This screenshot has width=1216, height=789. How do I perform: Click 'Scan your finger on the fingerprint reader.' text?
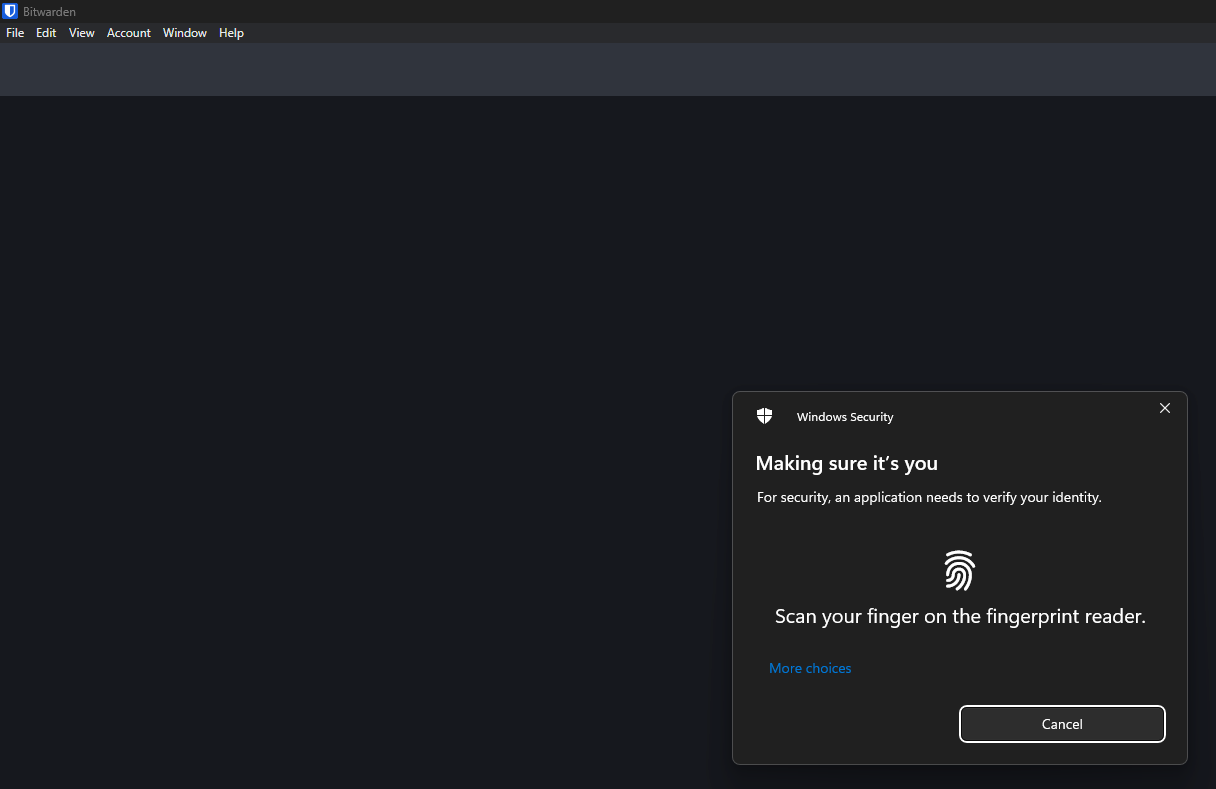(960, 617)
